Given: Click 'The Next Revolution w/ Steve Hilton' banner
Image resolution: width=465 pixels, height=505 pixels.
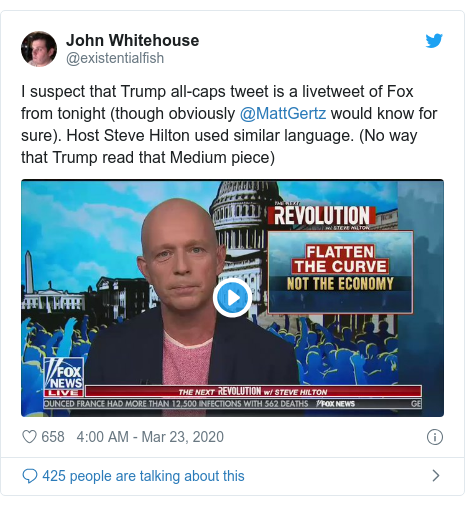Looking at the screenshot, I should tap(253, 391).
